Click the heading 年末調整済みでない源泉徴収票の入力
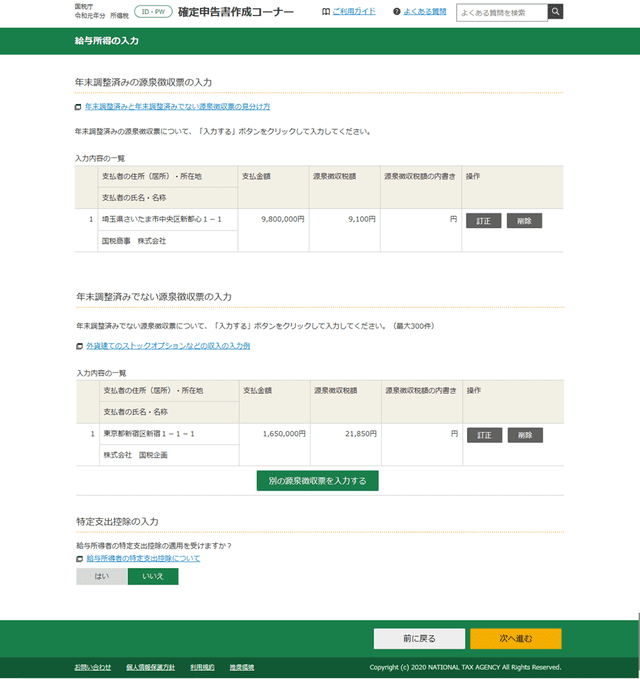Screen dimensions: 640x679 coord(154,297)
